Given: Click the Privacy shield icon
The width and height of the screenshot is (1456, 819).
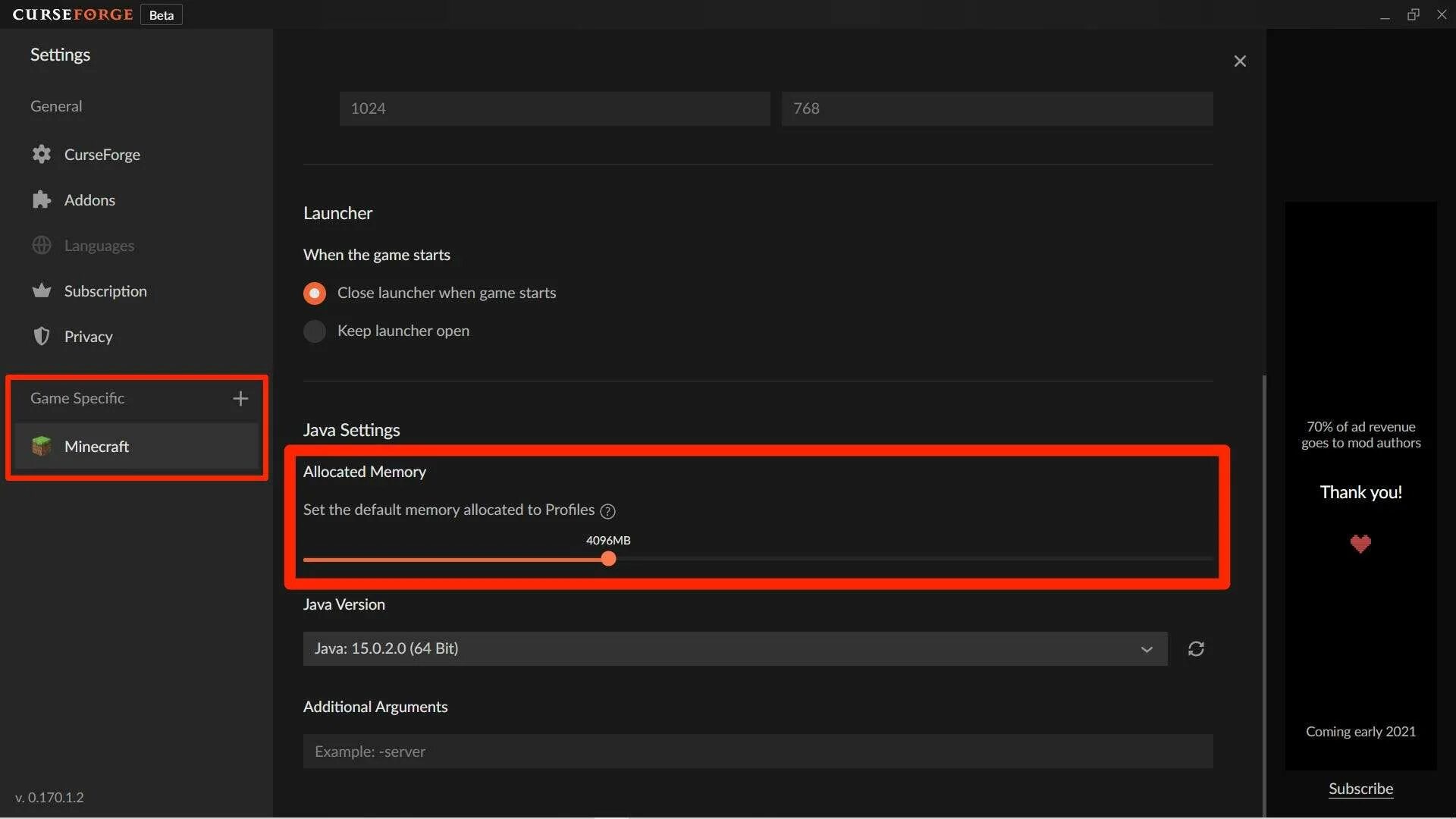Looking at the screenshot, I should tap(42, 337).
